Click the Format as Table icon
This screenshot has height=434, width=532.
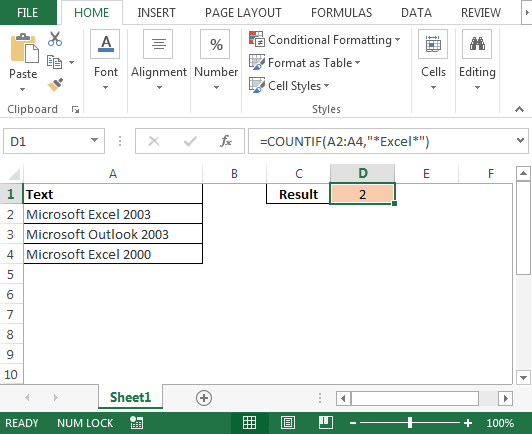pos(256,62)
